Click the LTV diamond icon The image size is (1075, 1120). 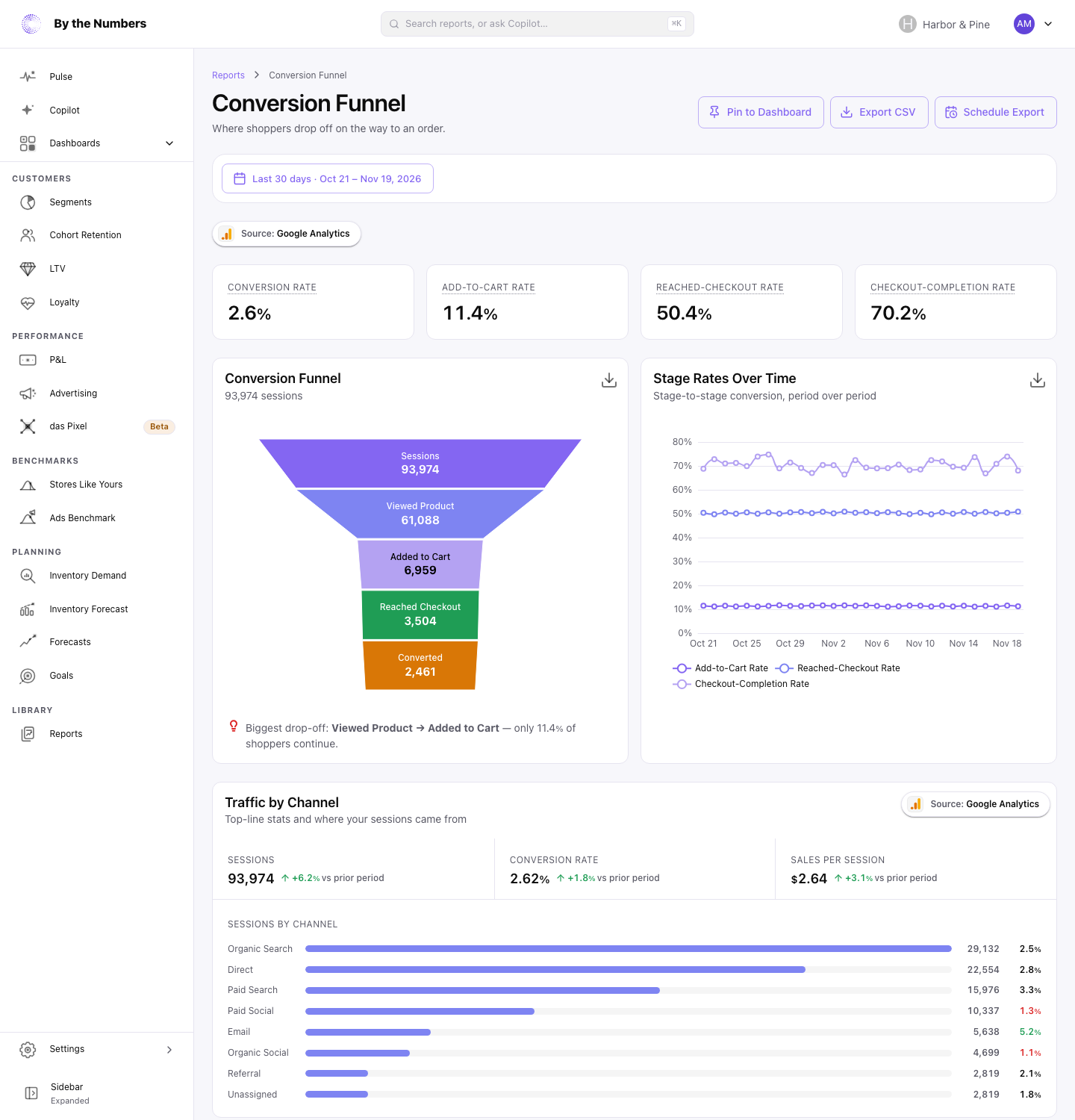(x=28, y=269)
